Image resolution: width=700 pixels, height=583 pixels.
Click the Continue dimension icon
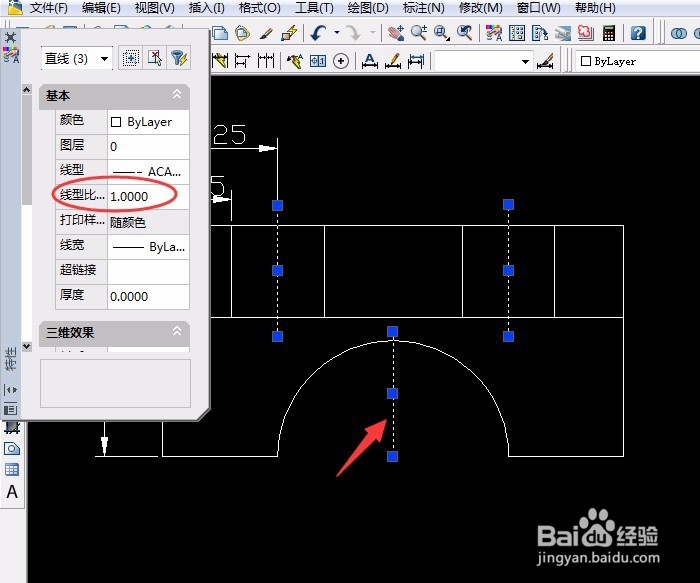[266, 61]
